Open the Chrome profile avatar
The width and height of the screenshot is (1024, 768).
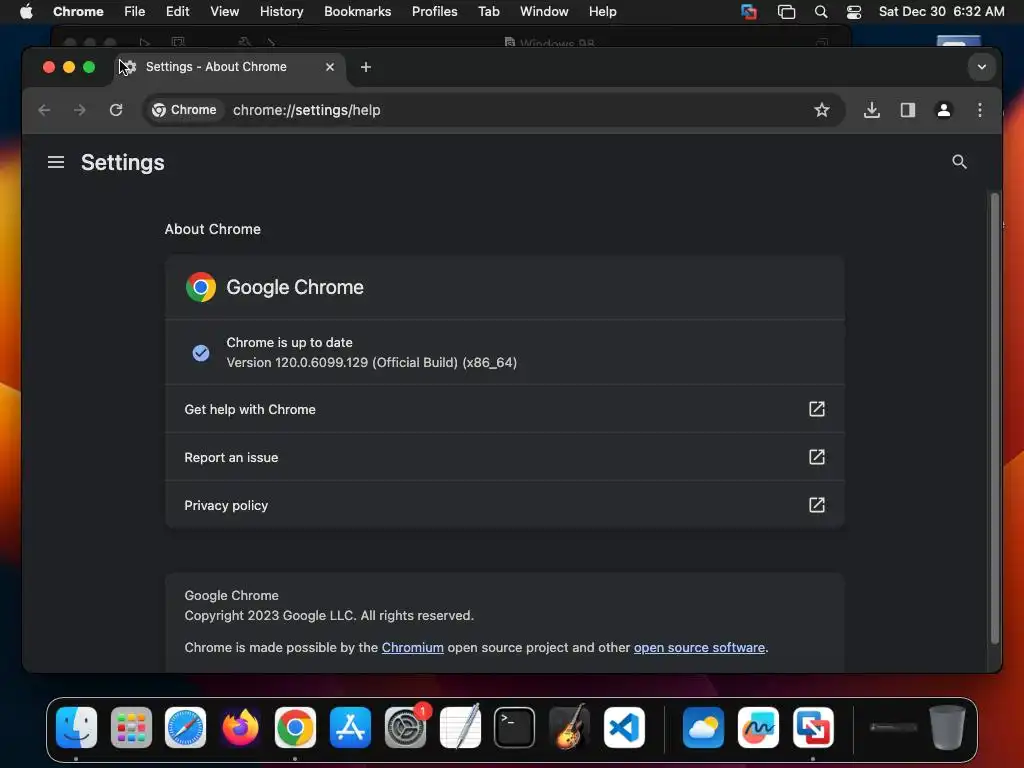[x=943, y=110]
